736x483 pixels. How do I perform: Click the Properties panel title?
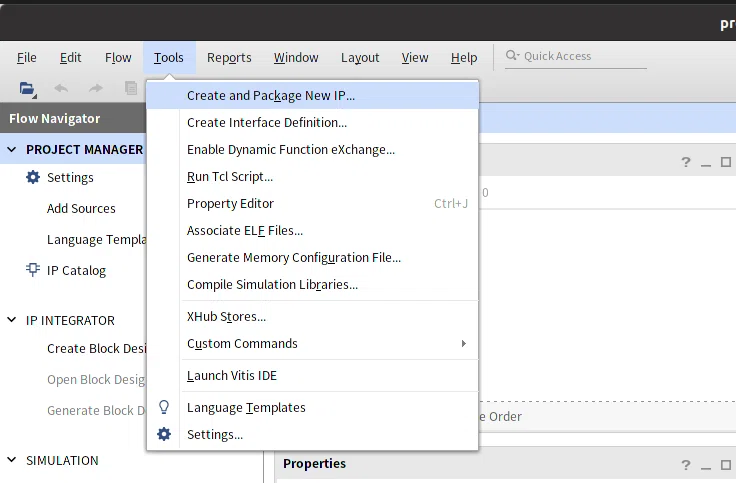[x=314, y=463]
